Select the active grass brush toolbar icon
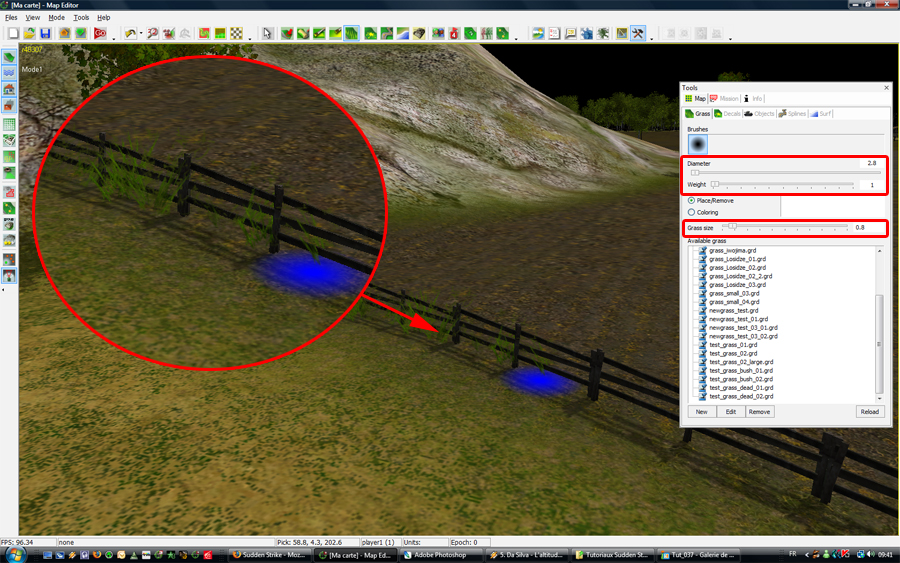Screen dimensions: 900x563 (x=352, y=33)
